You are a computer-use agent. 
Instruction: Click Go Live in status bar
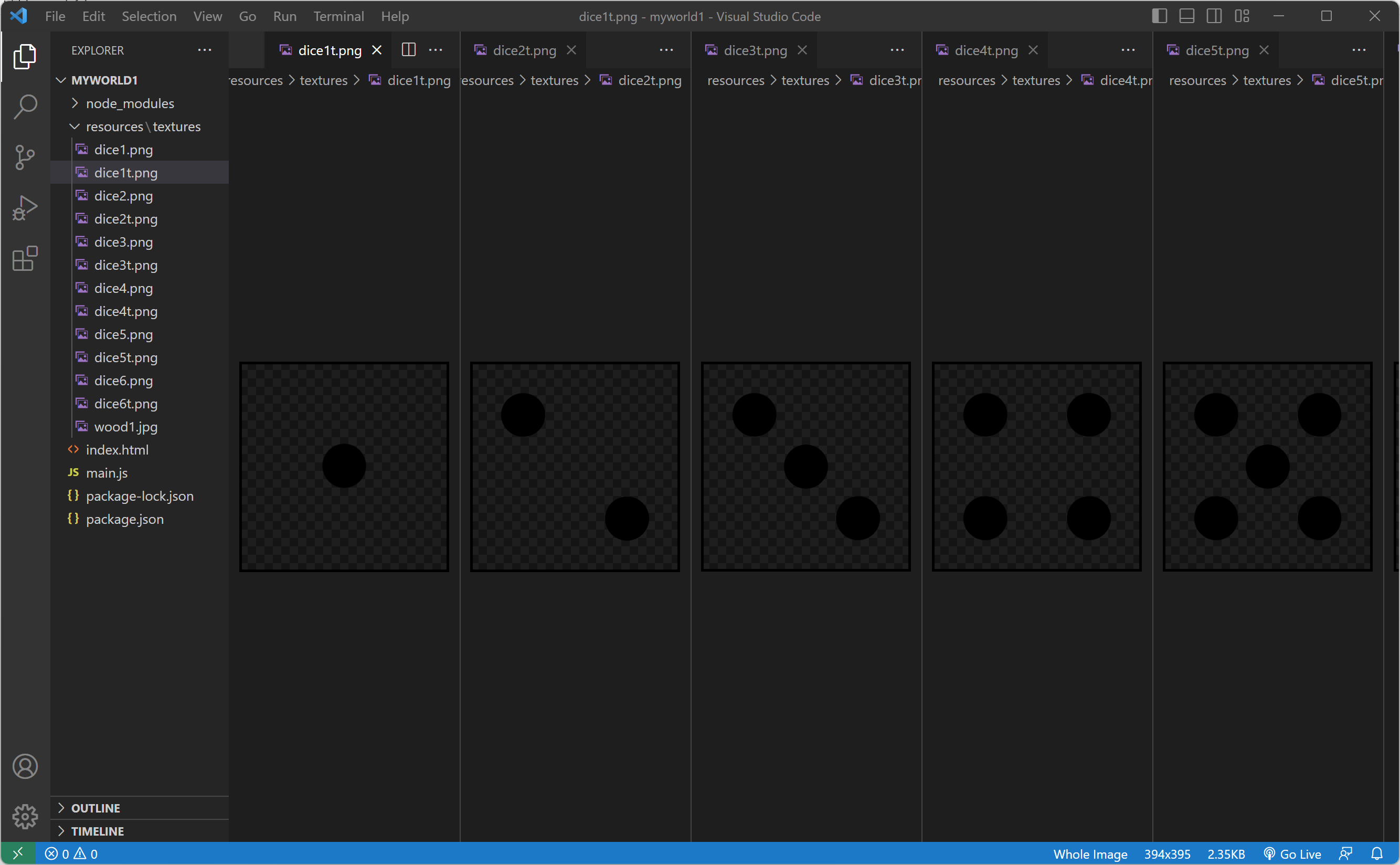tap(1293, 853)
